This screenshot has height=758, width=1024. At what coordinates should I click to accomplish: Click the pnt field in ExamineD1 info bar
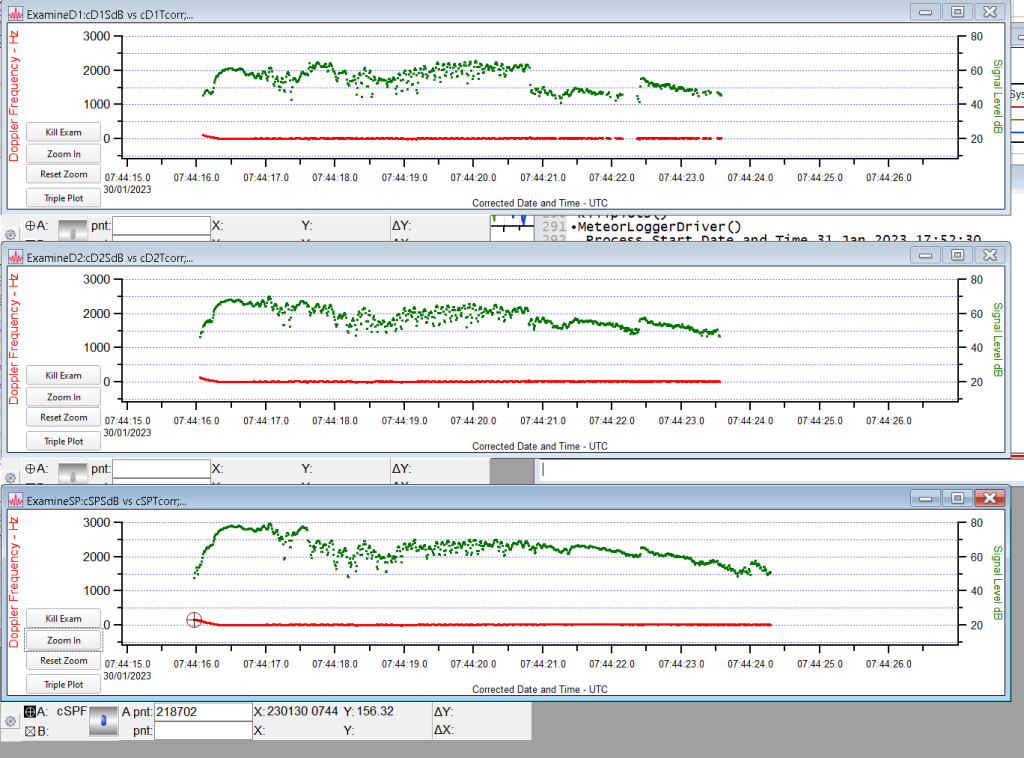pyautogui.click(x=161, y=226)
